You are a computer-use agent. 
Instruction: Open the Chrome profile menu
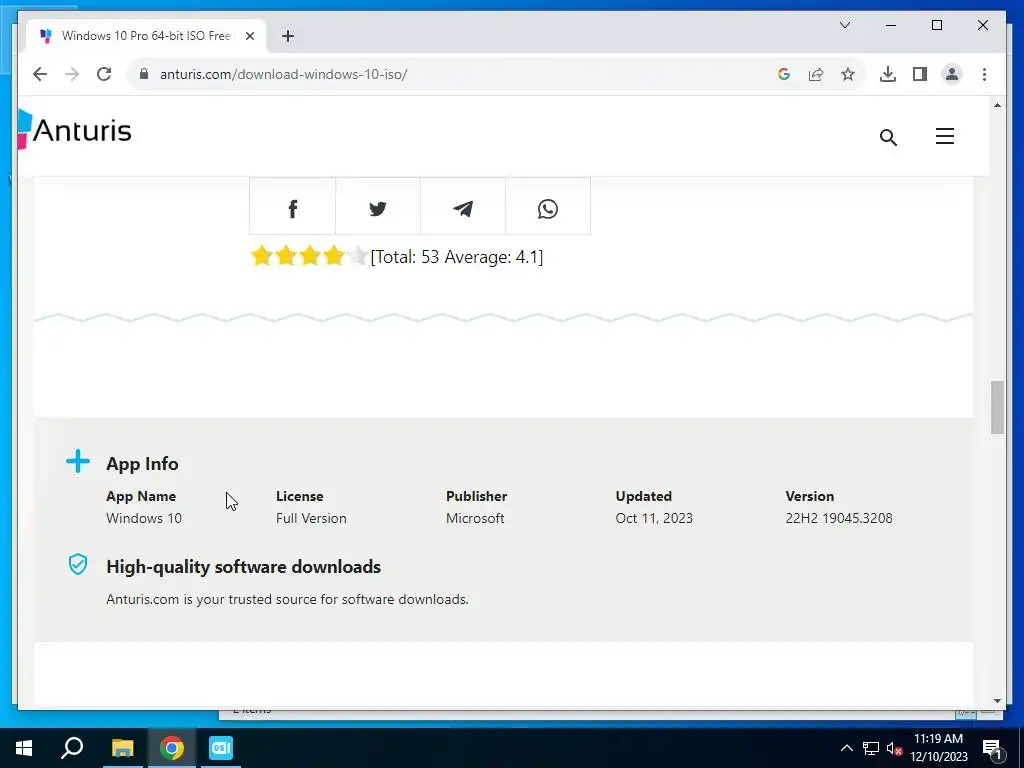(952, 74)
